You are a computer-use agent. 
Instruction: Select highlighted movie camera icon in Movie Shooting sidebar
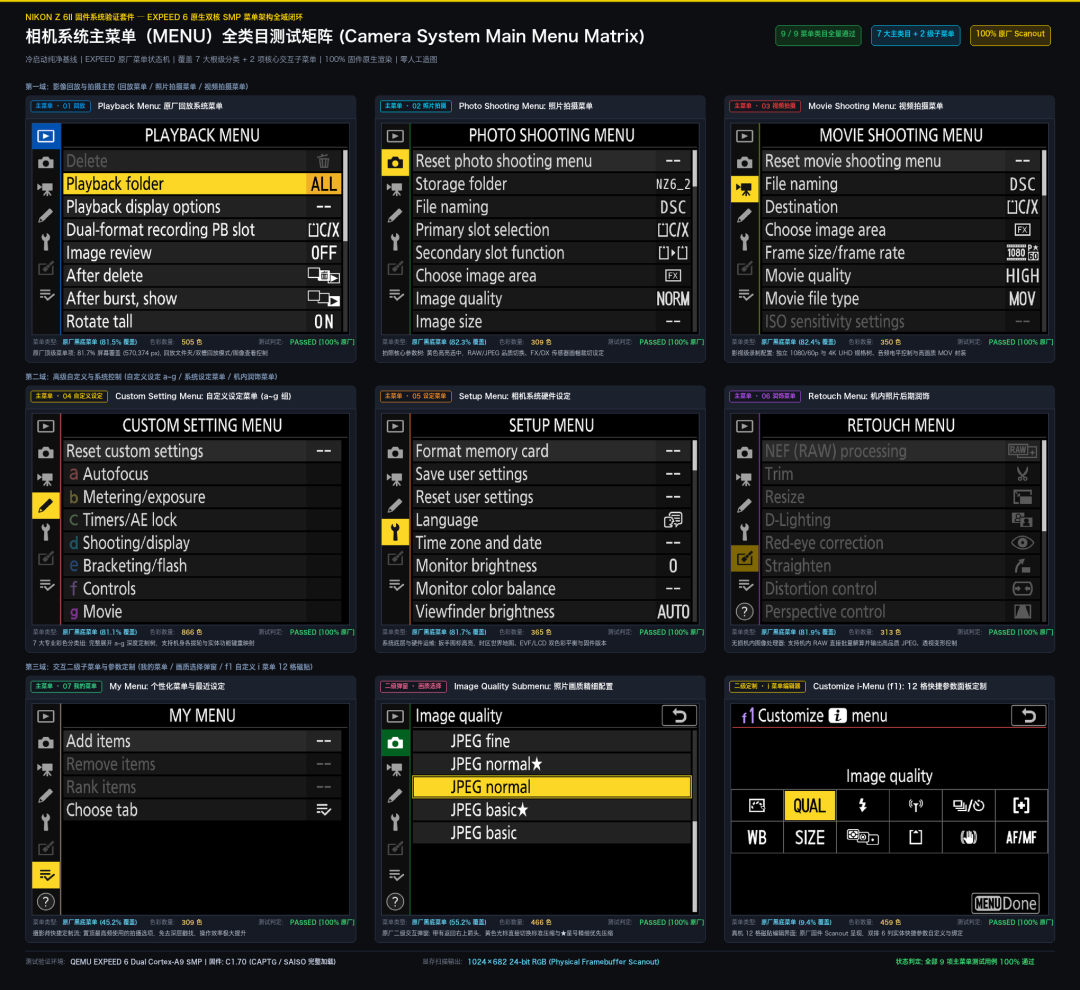pos(745,189)
